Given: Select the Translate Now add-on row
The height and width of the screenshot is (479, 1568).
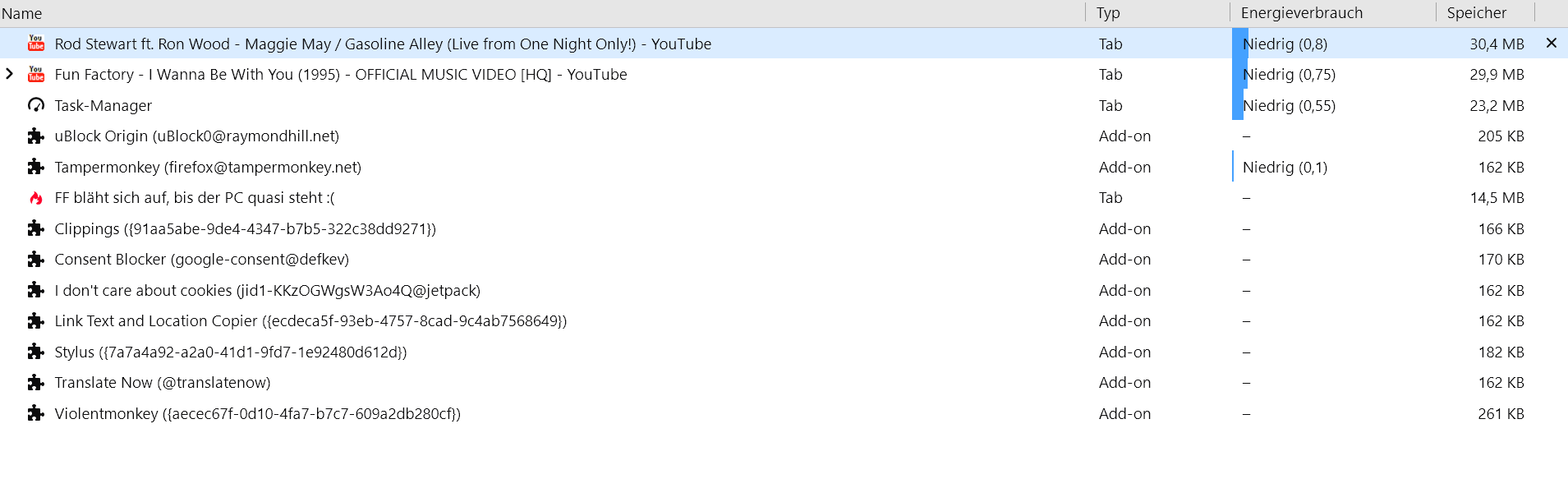Looking at the screenshot, I should pyautogui.click(x=162, y=383).
